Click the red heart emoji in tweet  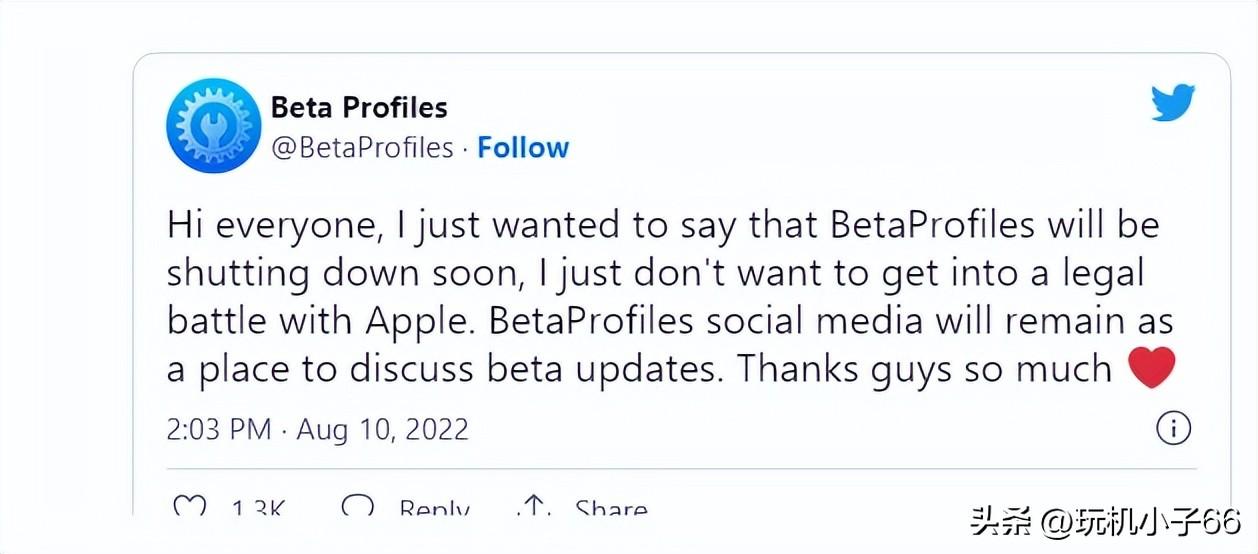(1151, 368)
